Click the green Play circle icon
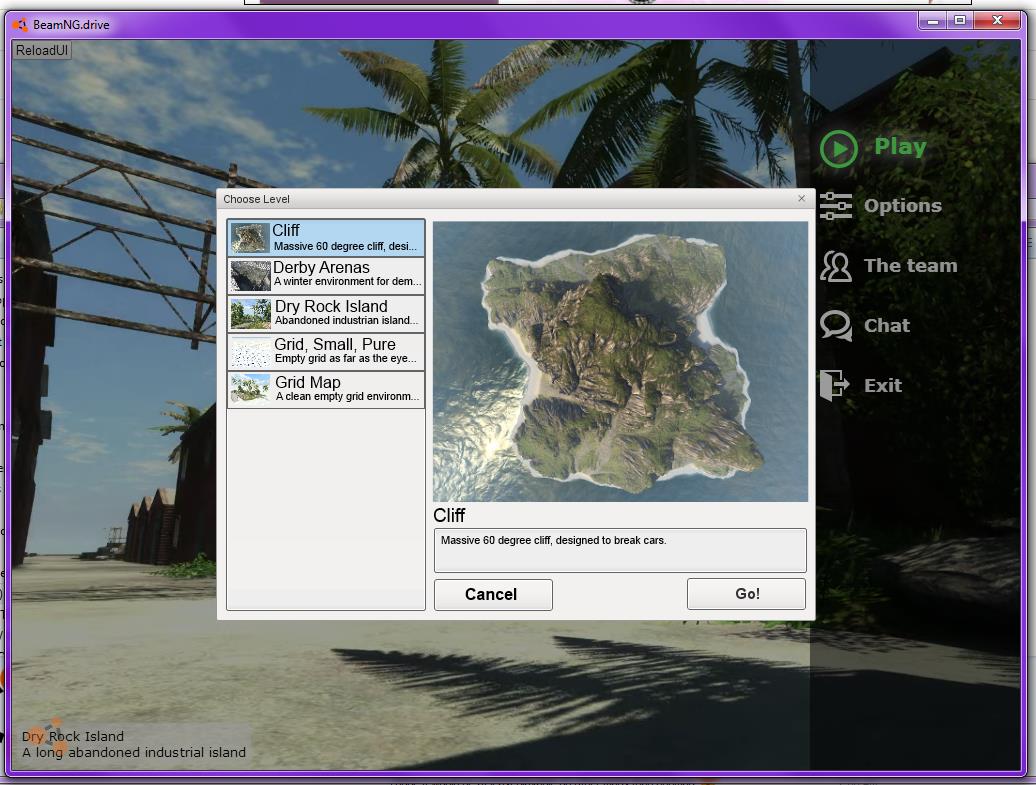This screenshot has height=785, width=1036. coord(838,149)
